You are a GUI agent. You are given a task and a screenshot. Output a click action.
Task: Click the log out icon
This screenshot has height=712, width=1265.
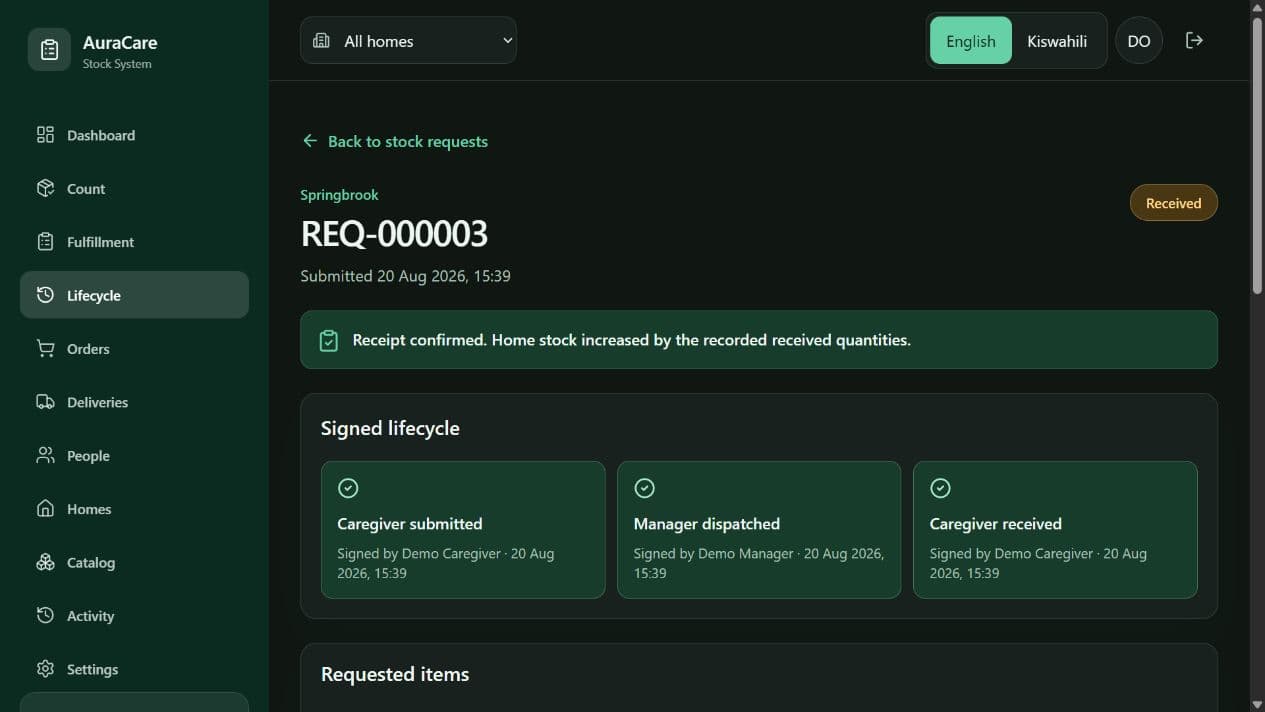click(x=1194, y=40)
